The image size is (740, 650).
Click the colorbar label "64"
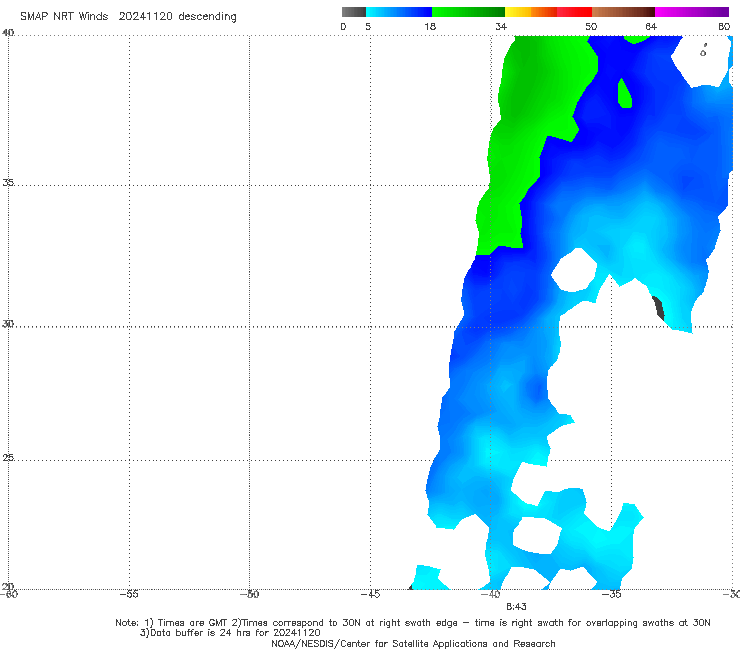pyautogui.click(x=651, y=26)
